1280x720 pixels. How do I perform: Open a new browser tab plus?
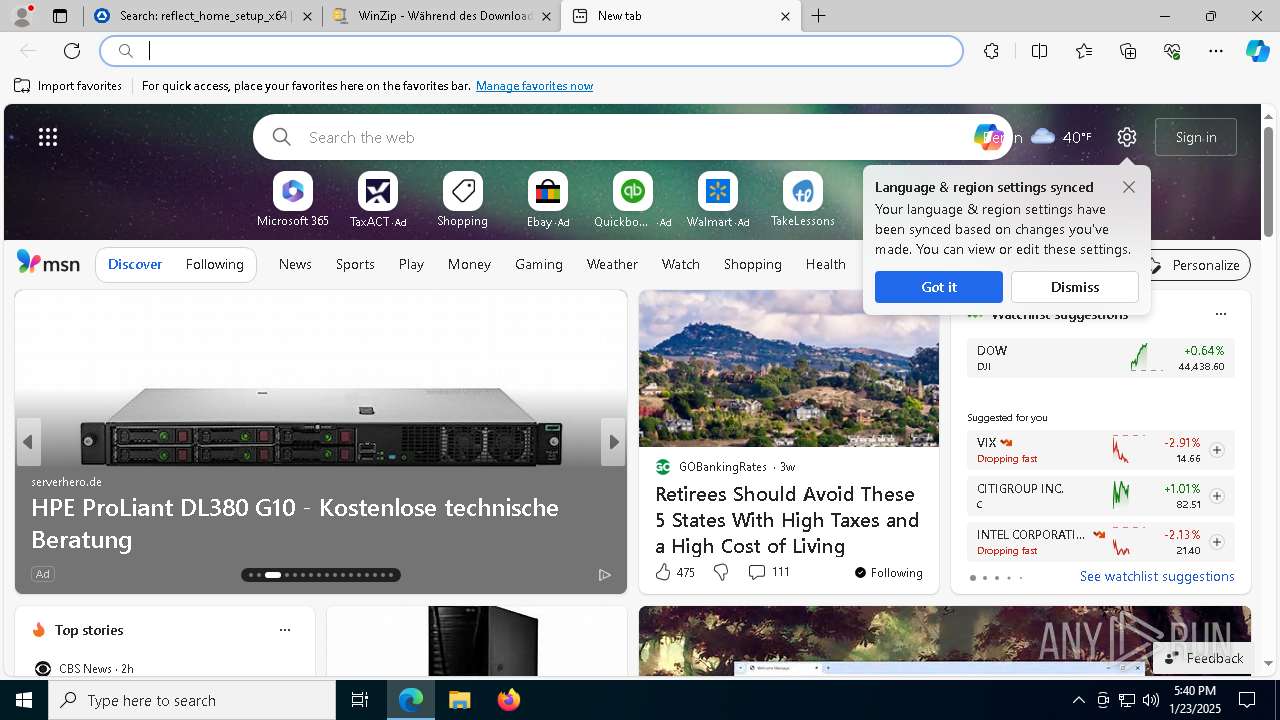pyautogui.click(x=818, y=16)
